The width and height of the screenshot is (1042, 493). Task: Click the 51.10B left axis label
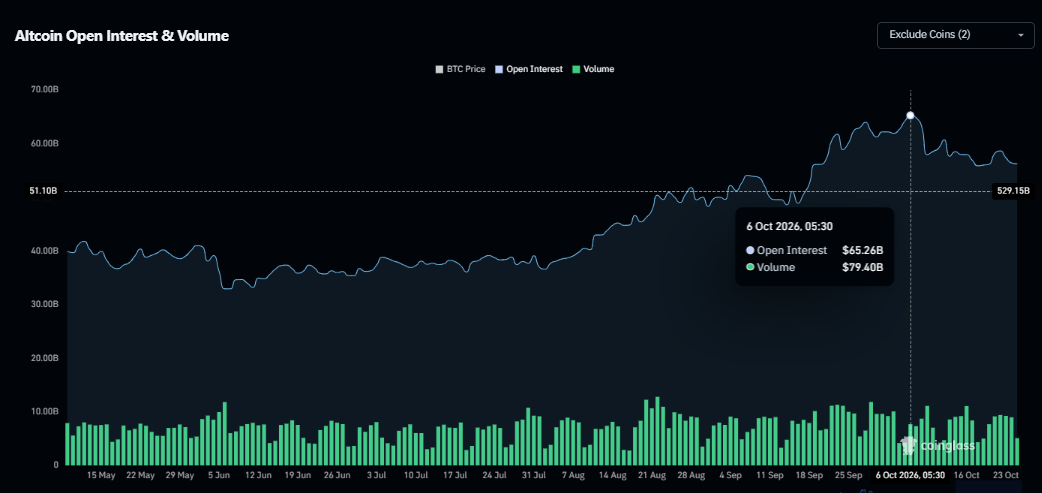(43, 191)
